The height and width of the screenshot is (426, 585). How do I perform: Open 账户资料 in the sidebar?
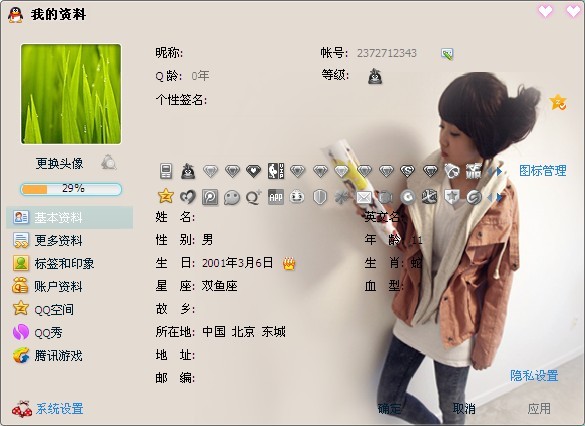point(47,286)
